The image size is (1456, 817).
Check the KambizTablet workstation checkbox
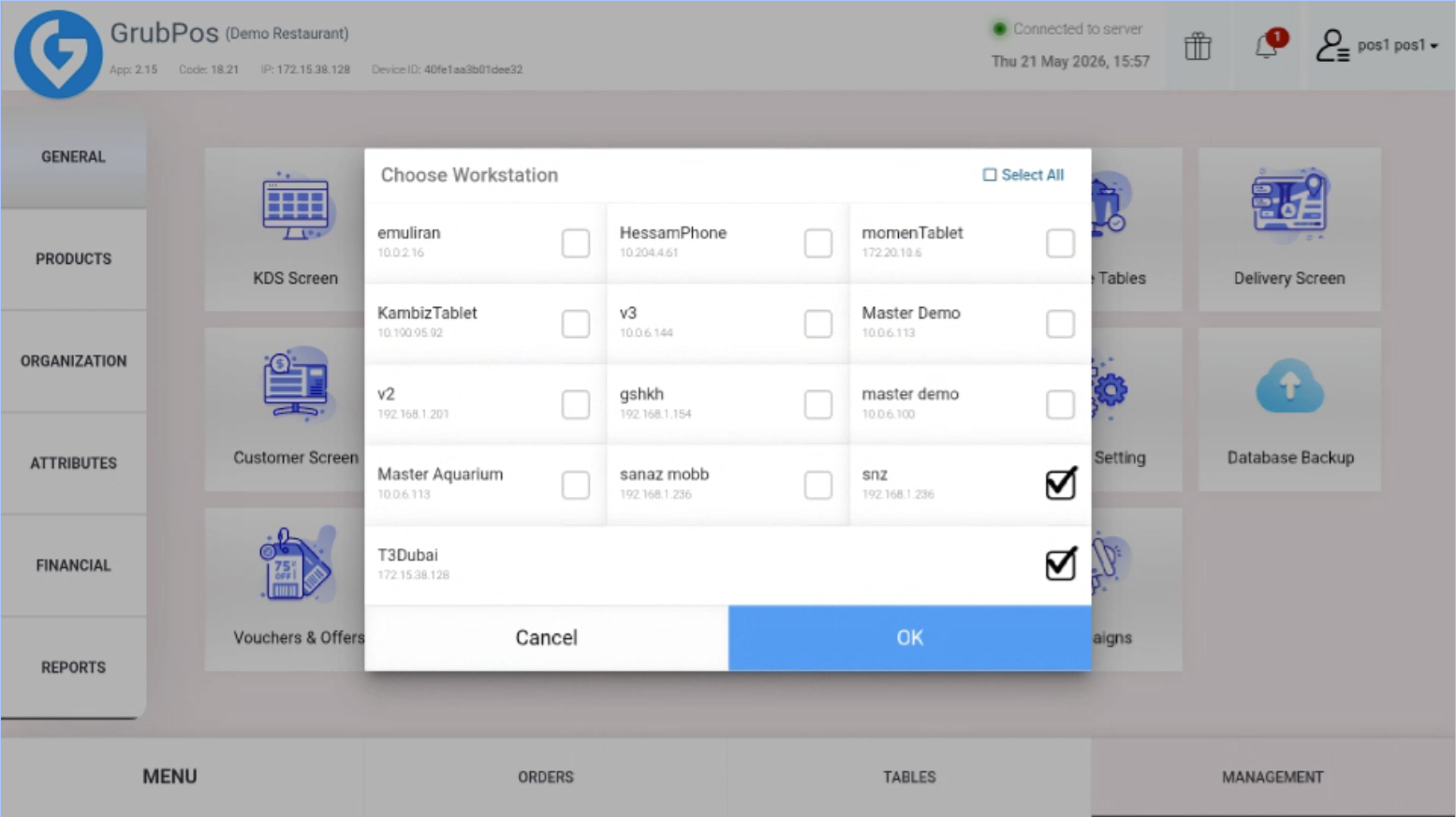point(576,324)
